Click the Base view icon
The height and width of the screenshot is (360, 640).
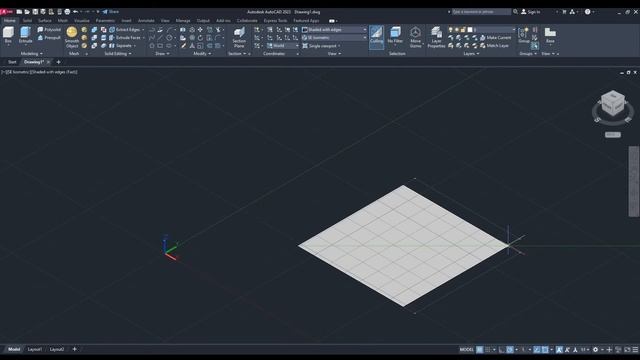[550, 35]
